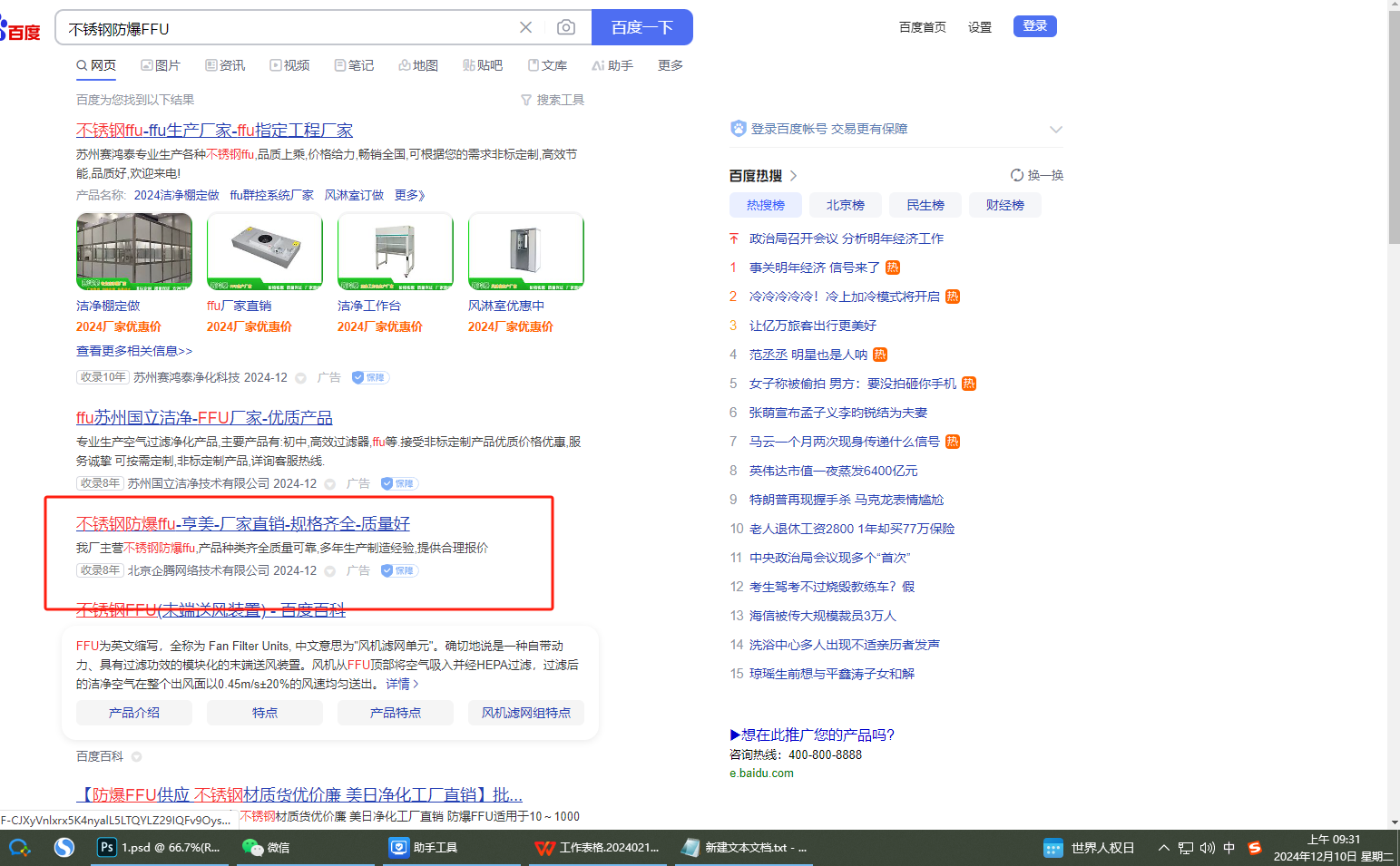
Task: Show hidden system tray icons
Action: tap(1163, 848)
